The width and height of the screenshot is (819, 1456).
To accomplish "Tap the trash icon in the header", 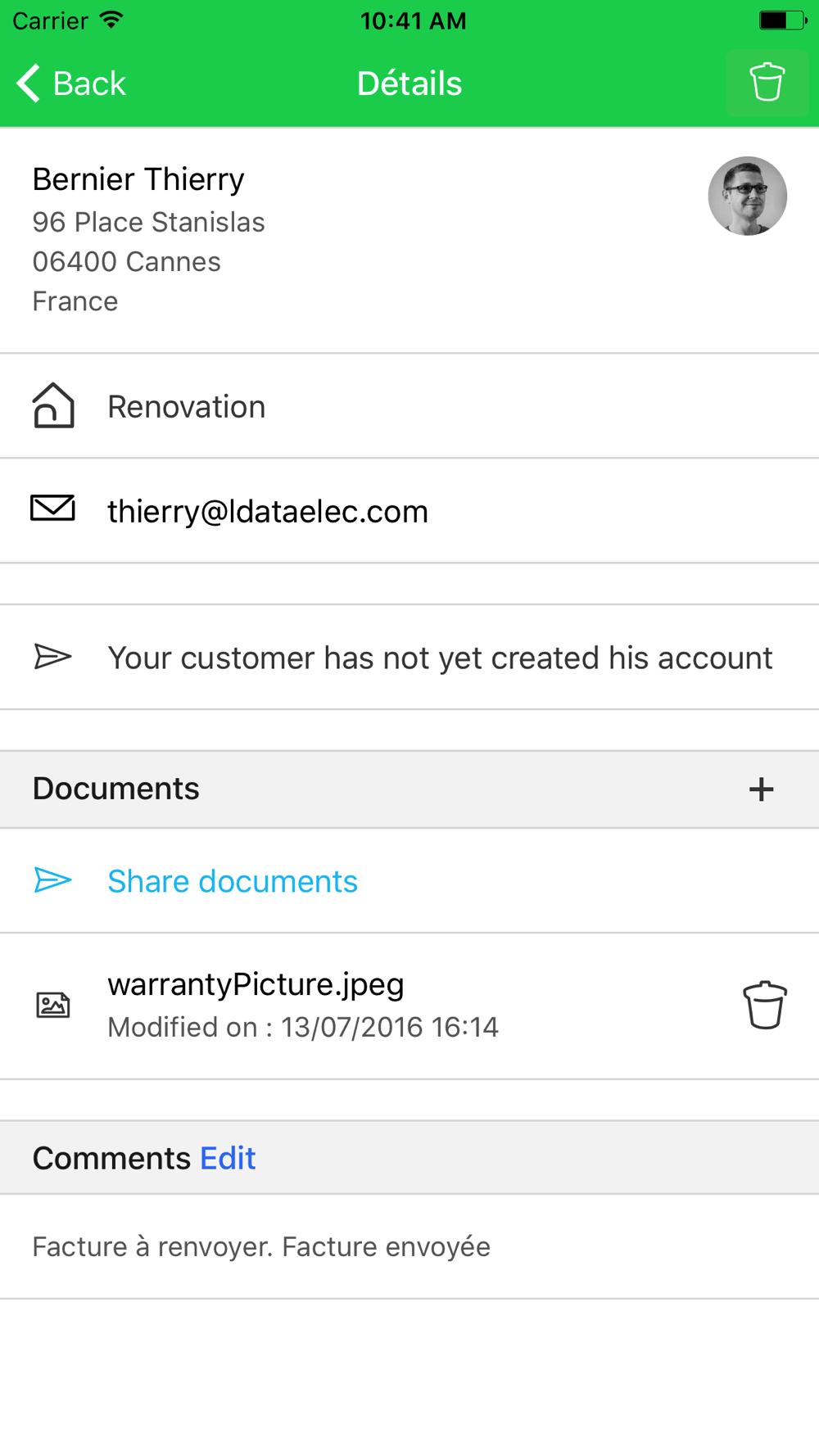I will (767, 83).
